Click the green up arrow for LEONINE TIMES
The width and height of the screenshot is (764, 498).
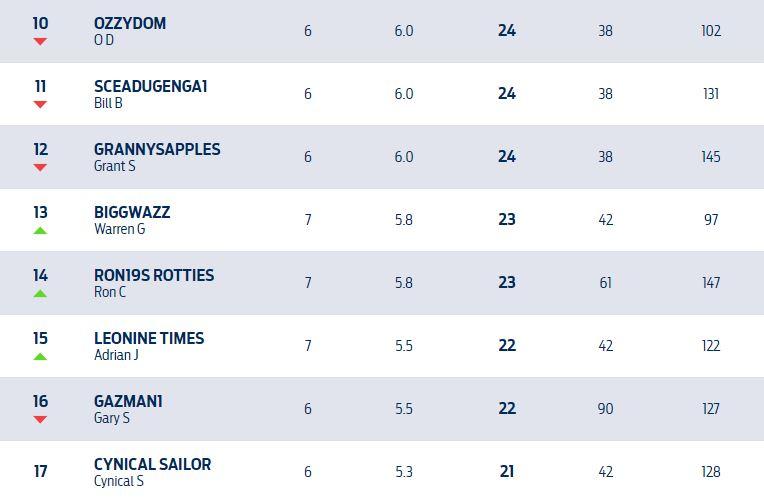tap(40, 356)
